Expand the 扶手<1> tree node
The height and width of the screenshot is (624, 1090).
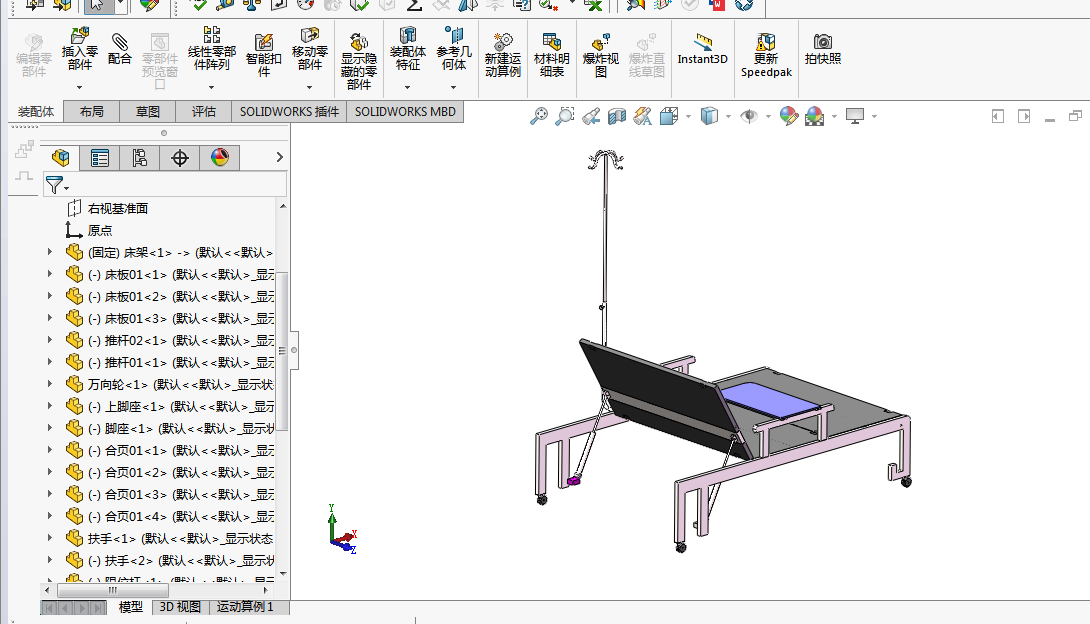(49, 538)
